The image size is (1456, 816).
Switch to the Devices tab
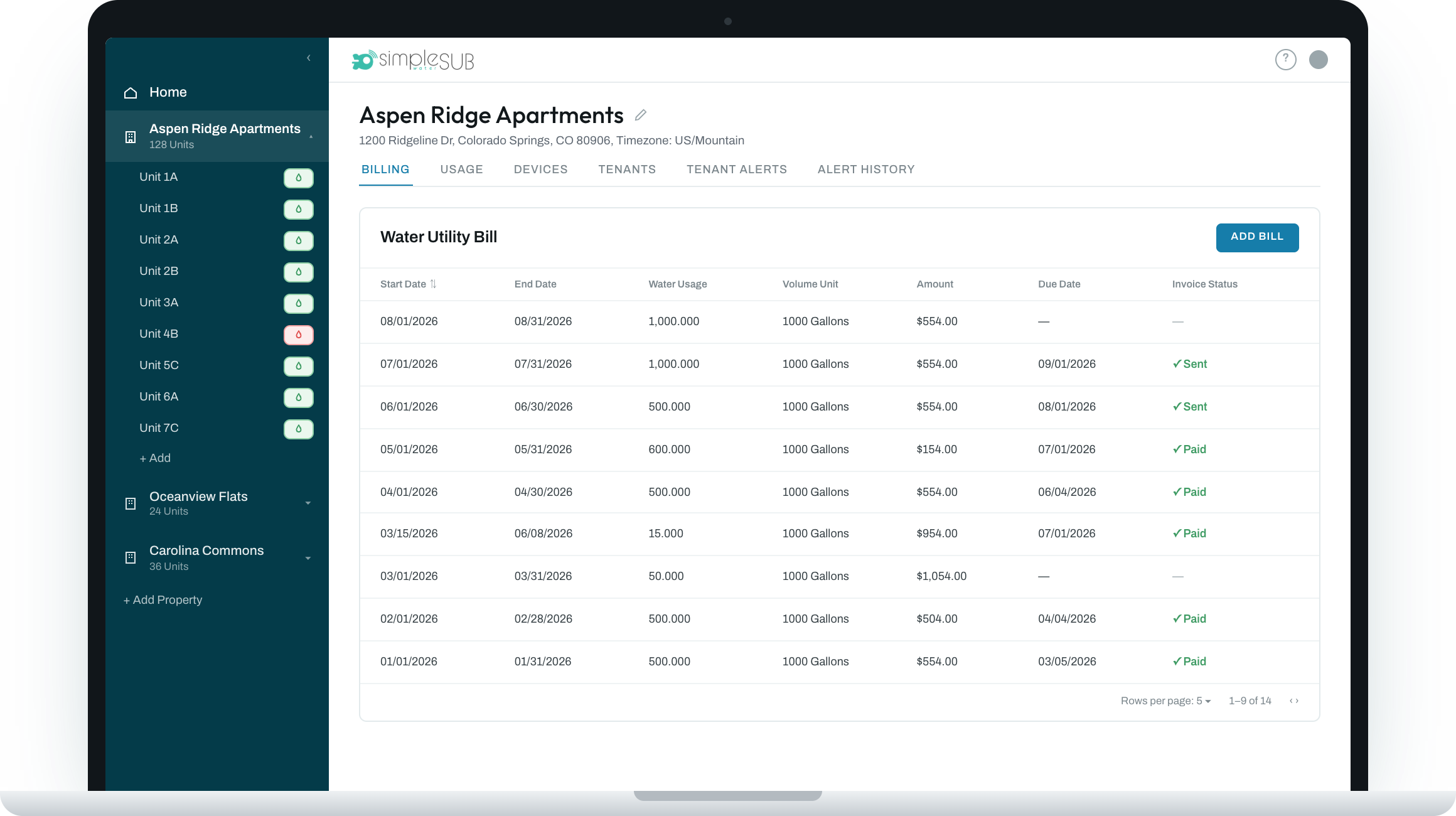tap(541, 169)
